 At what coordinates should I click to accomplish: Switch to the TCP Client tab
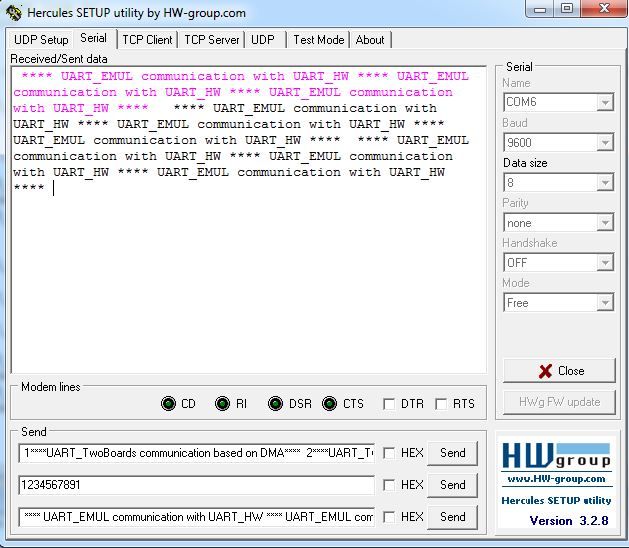(147, 40)
